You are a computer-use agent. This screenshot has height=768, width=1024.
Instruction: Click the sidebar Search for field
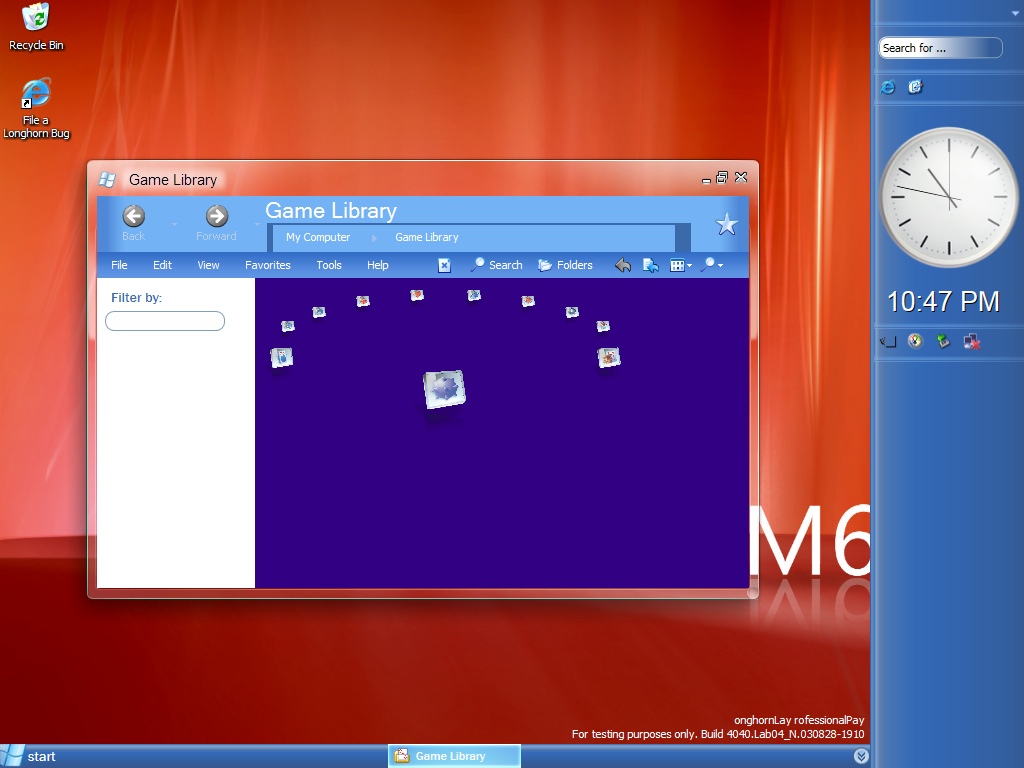point(940,48)
